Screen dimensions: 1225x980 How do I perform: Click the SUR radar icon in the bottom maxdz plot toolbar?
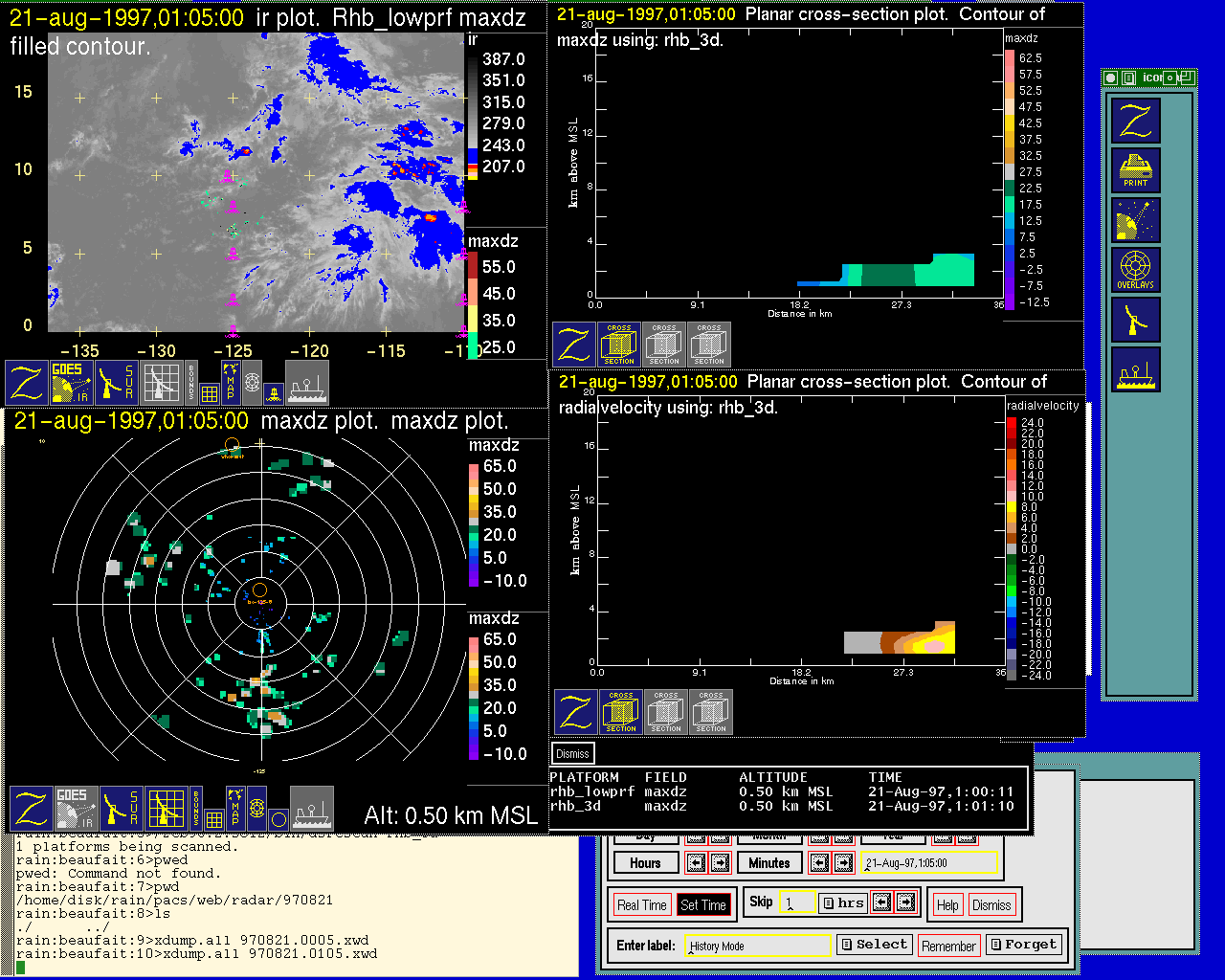(x=121, y=809)
